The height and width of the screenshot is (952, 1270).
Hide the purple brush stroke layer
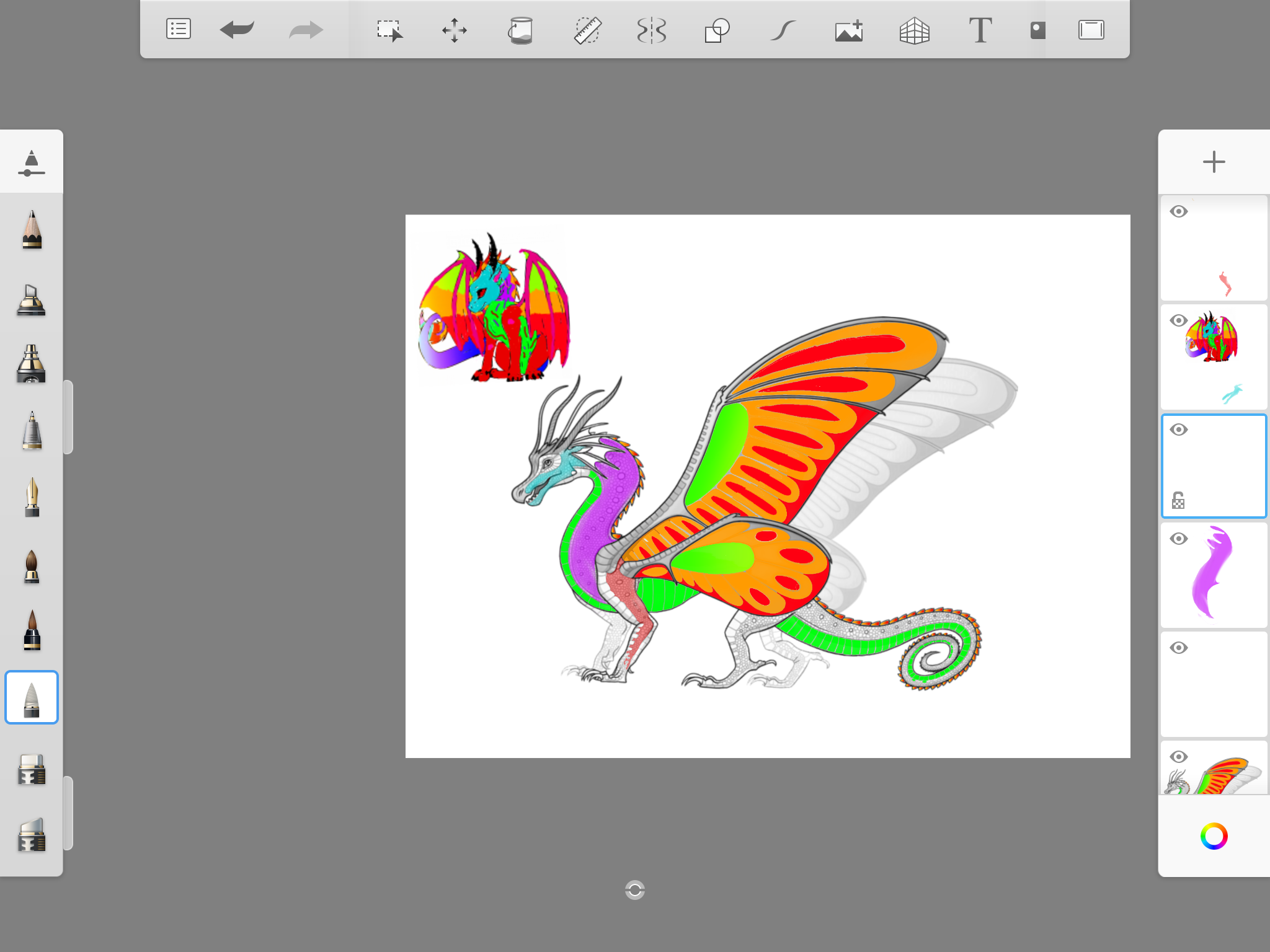click(1179, 539)
